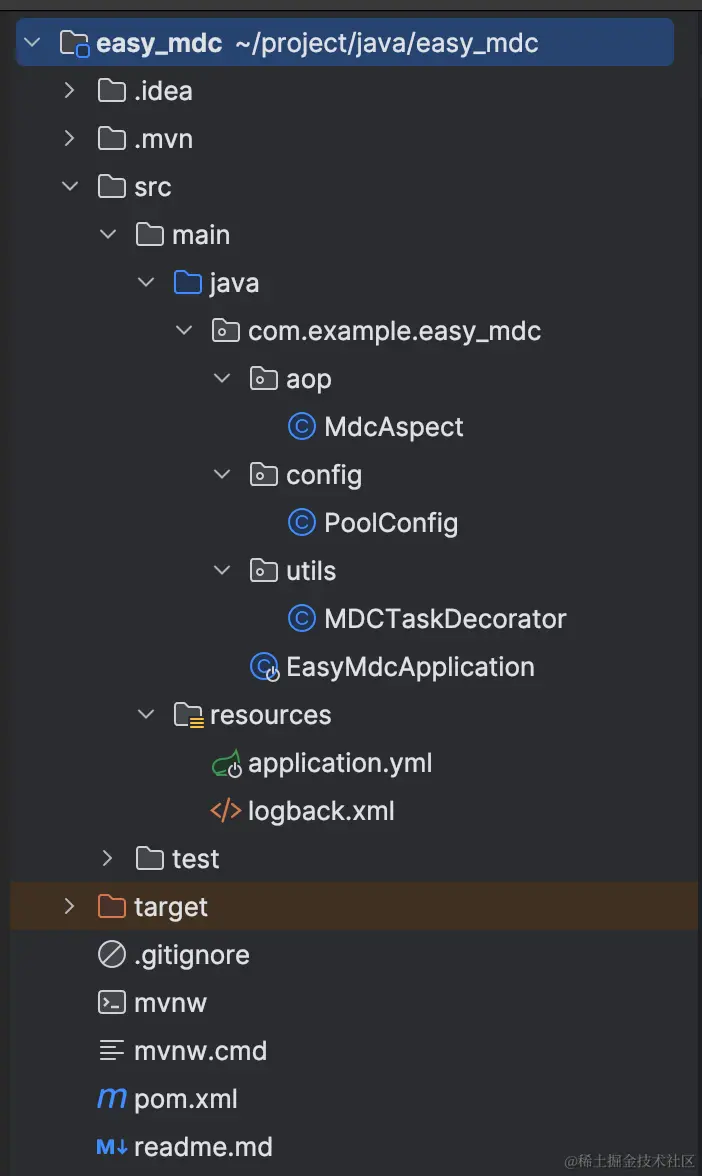Click the logback.xml XML file icon
This screenshot has height=1176, width=702.
226,811
